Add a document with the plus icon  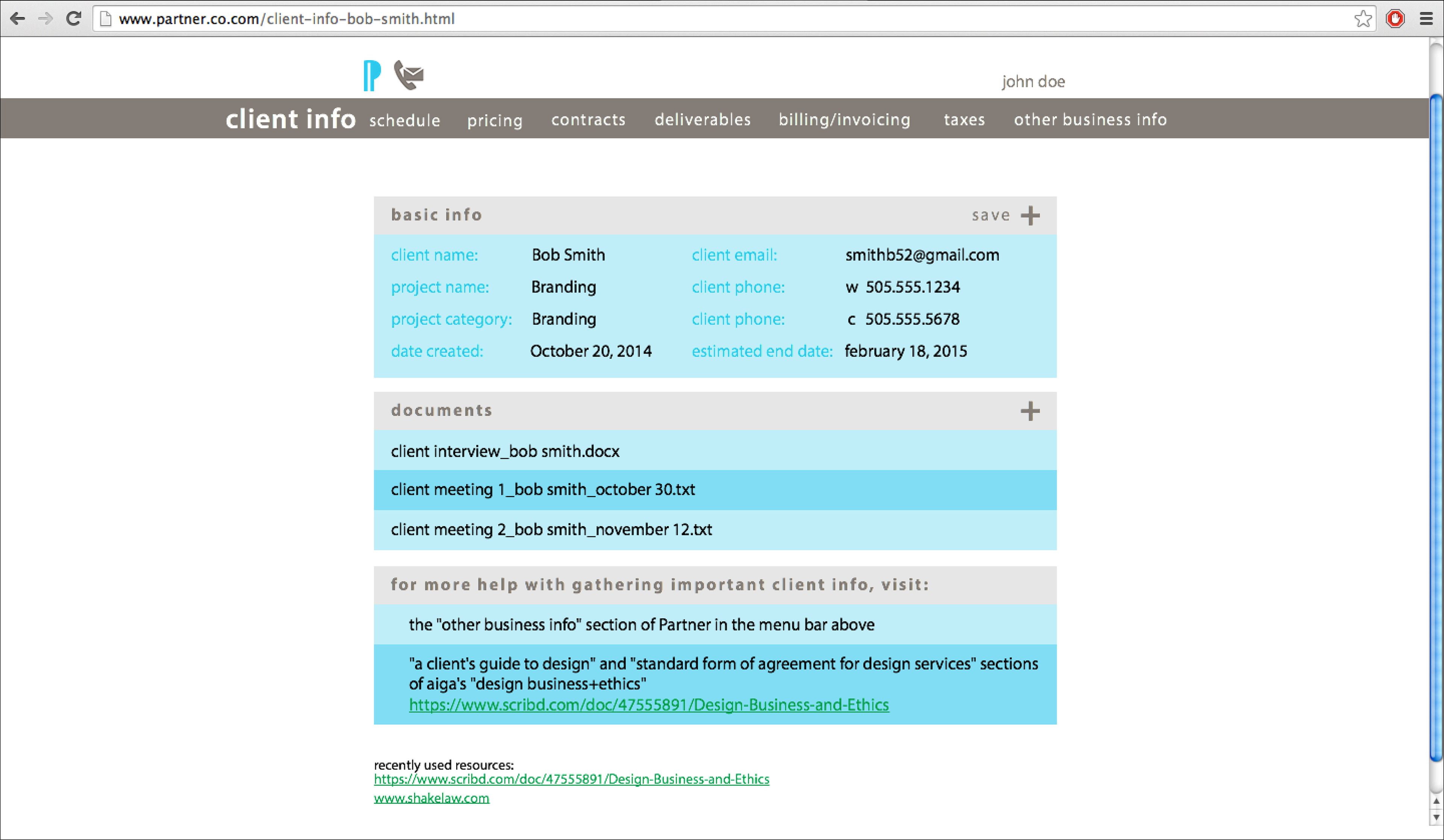click(x=1030, y=411)
